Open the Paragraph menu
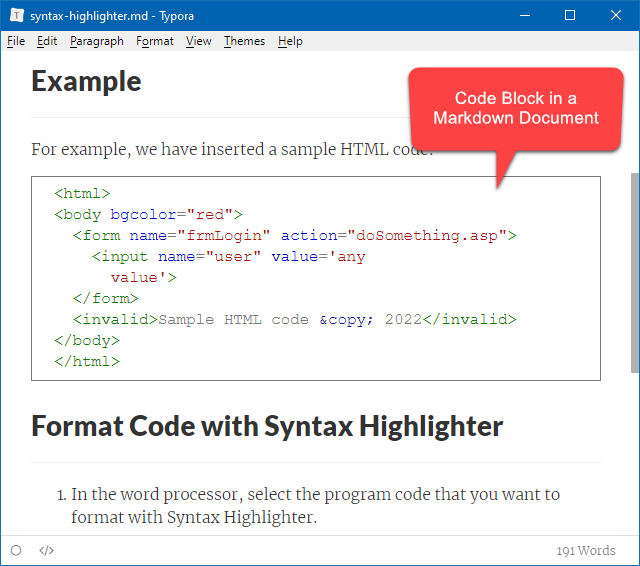640x566 pixels. point(97,41)
